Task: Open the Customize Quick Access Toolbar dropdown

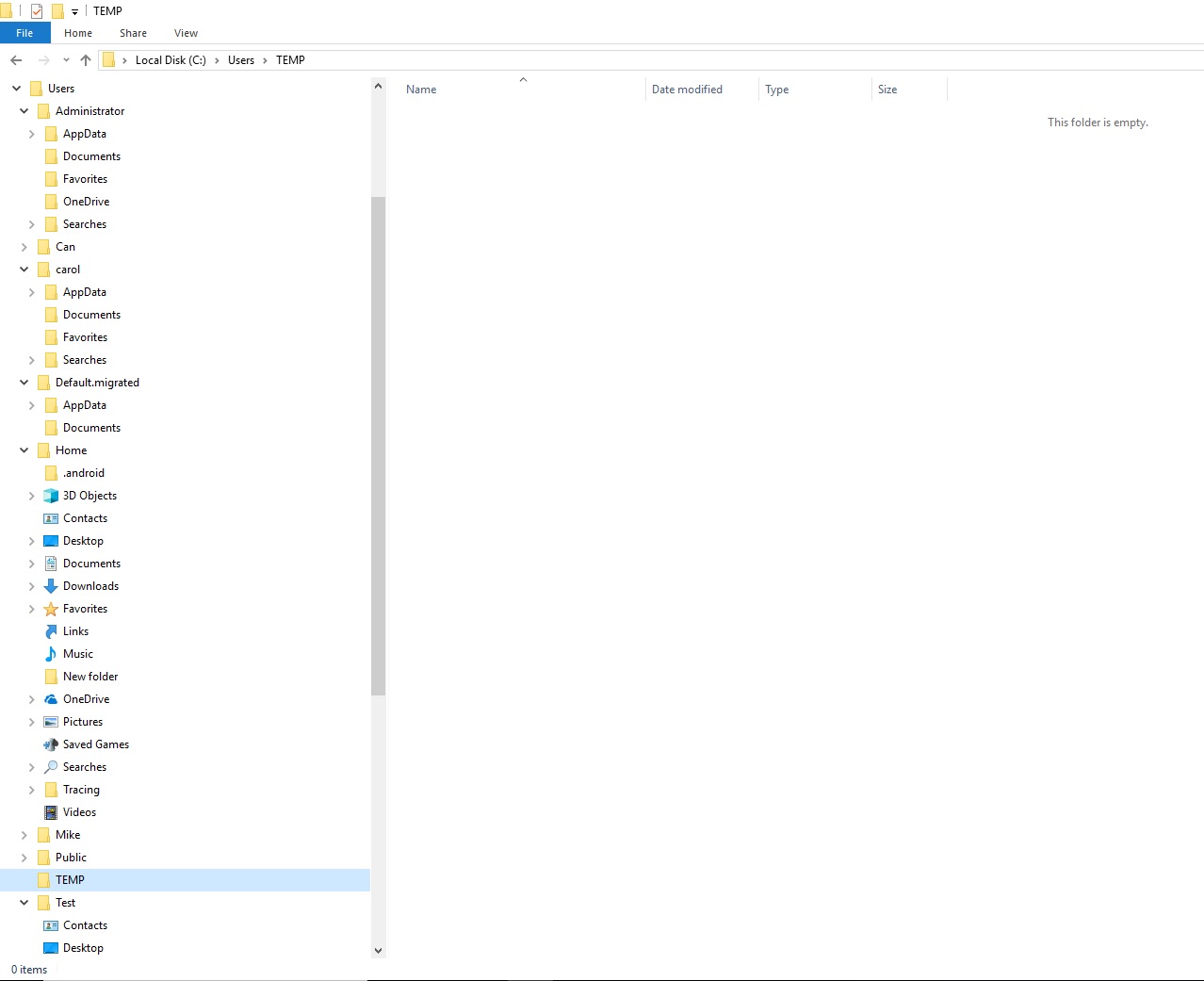Action: pyautogui.click(x=74, y=12)
